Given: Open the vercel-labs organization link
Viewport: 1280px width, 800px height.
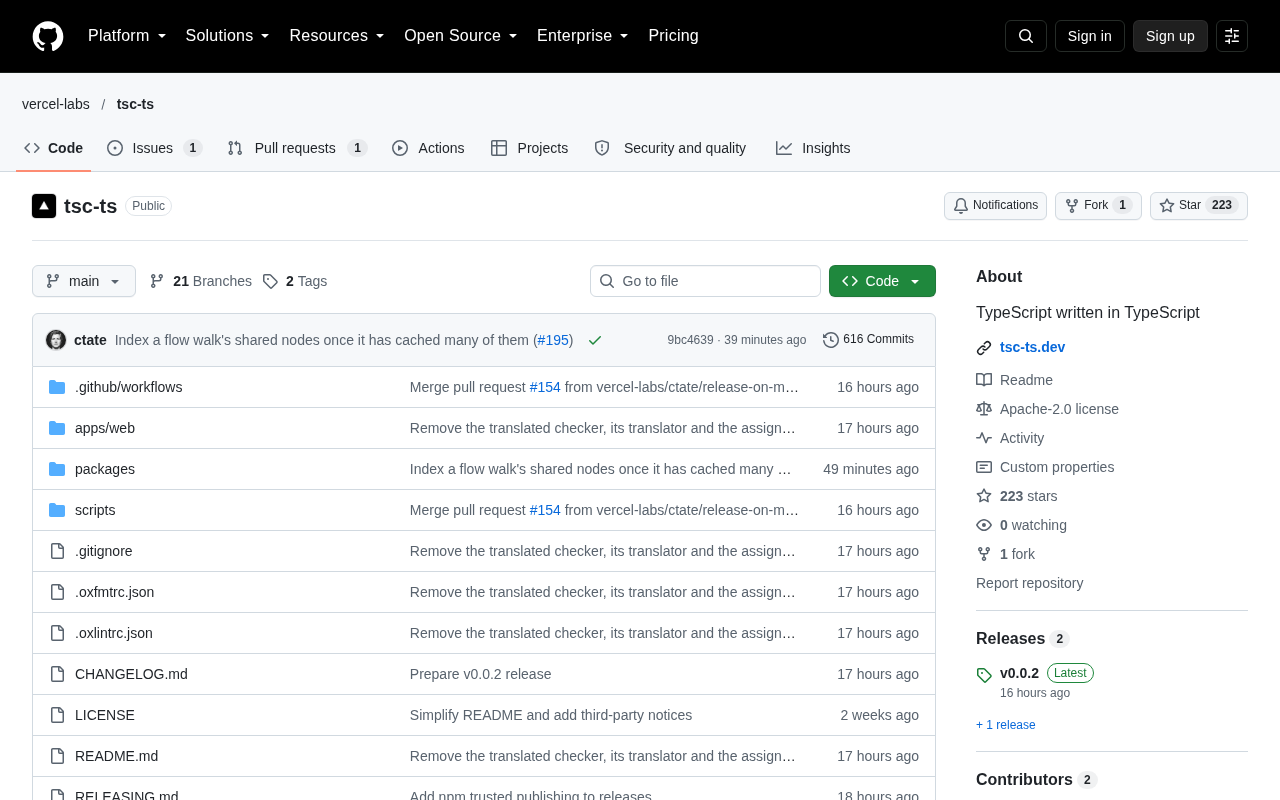Looking at the screenshot, I should 56,104.
